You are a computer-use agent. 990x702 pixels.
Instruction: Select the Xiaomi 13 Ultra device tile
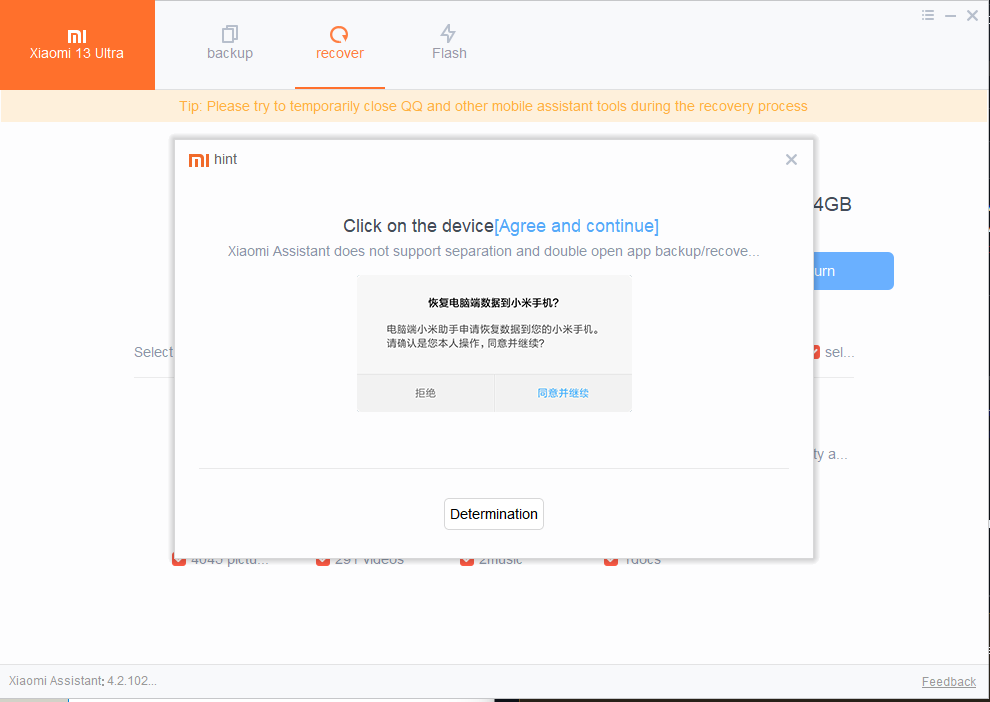coord(77,45)
